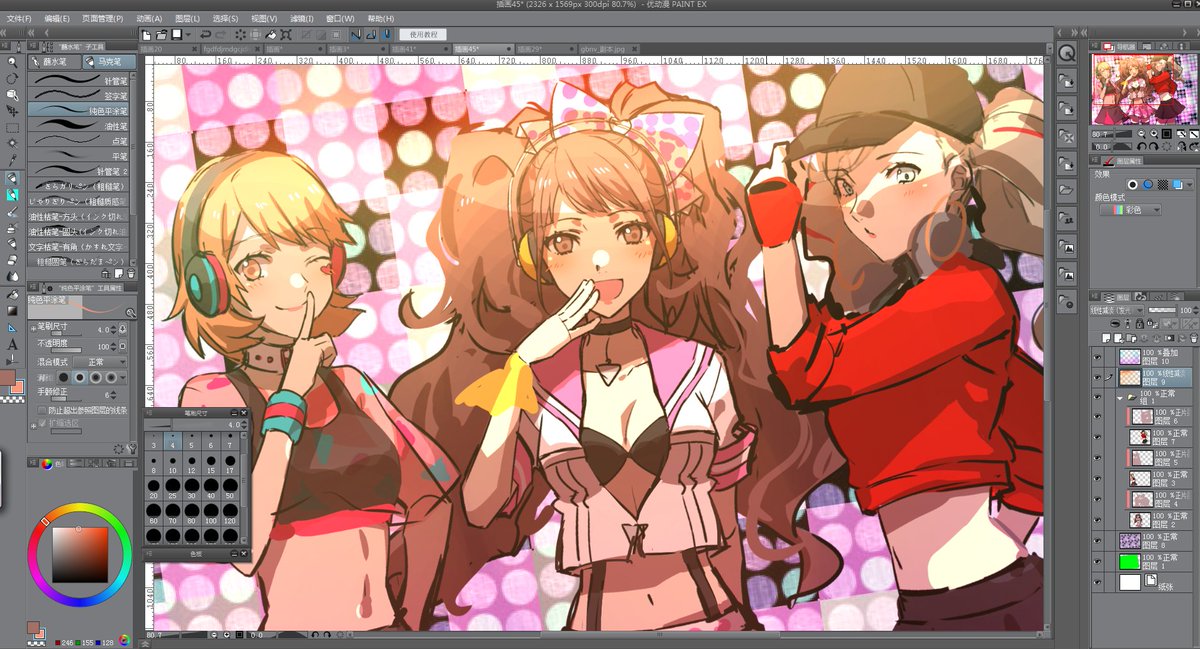Select the auto-select magic wand tool
The width and height of the screenshot is (1200, 649).
pos(12,143)
